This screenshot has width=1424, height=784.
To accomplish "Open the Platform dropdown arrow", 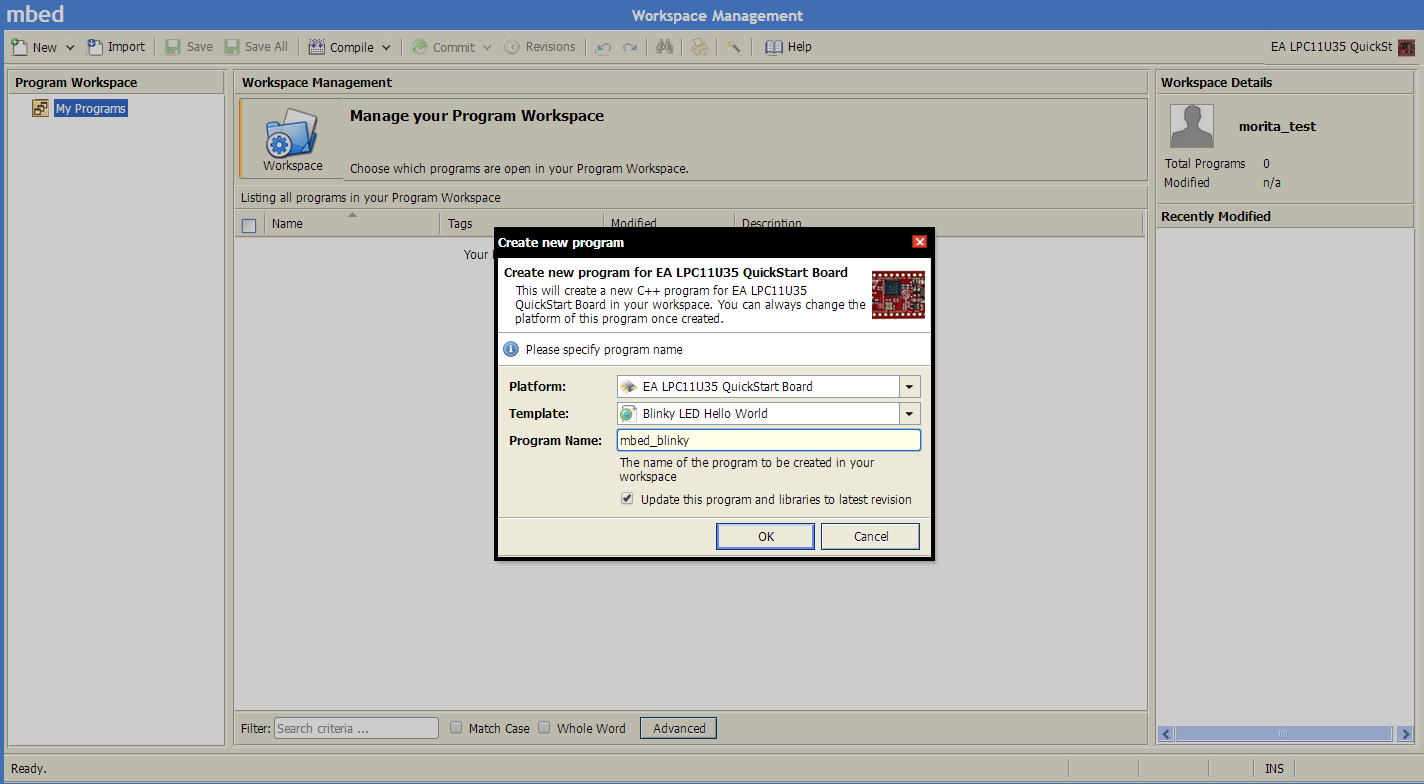I will click(x=909, y=386).
